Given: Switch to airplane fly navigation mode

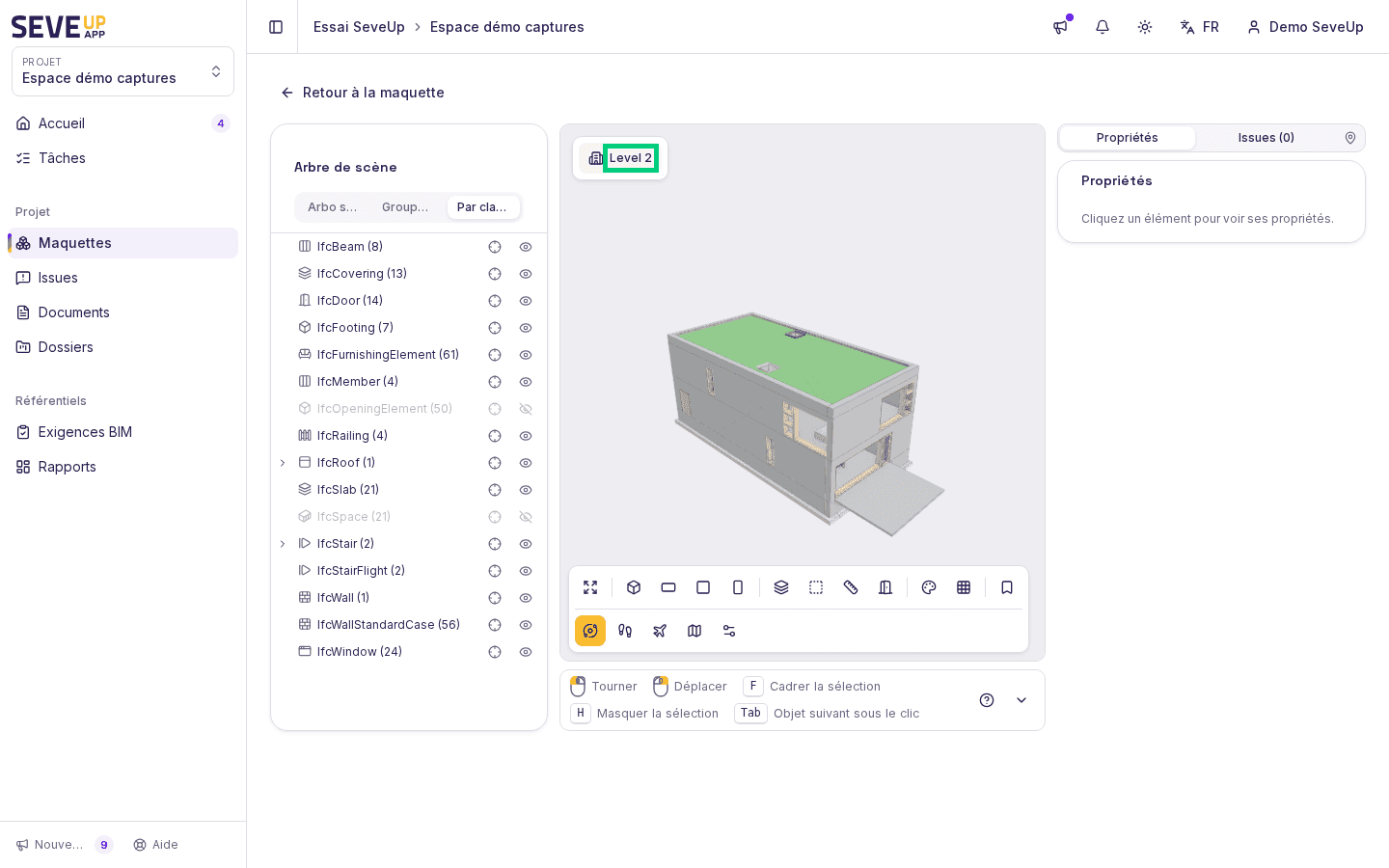Looking at the screenshot, I should coord(660,631).
